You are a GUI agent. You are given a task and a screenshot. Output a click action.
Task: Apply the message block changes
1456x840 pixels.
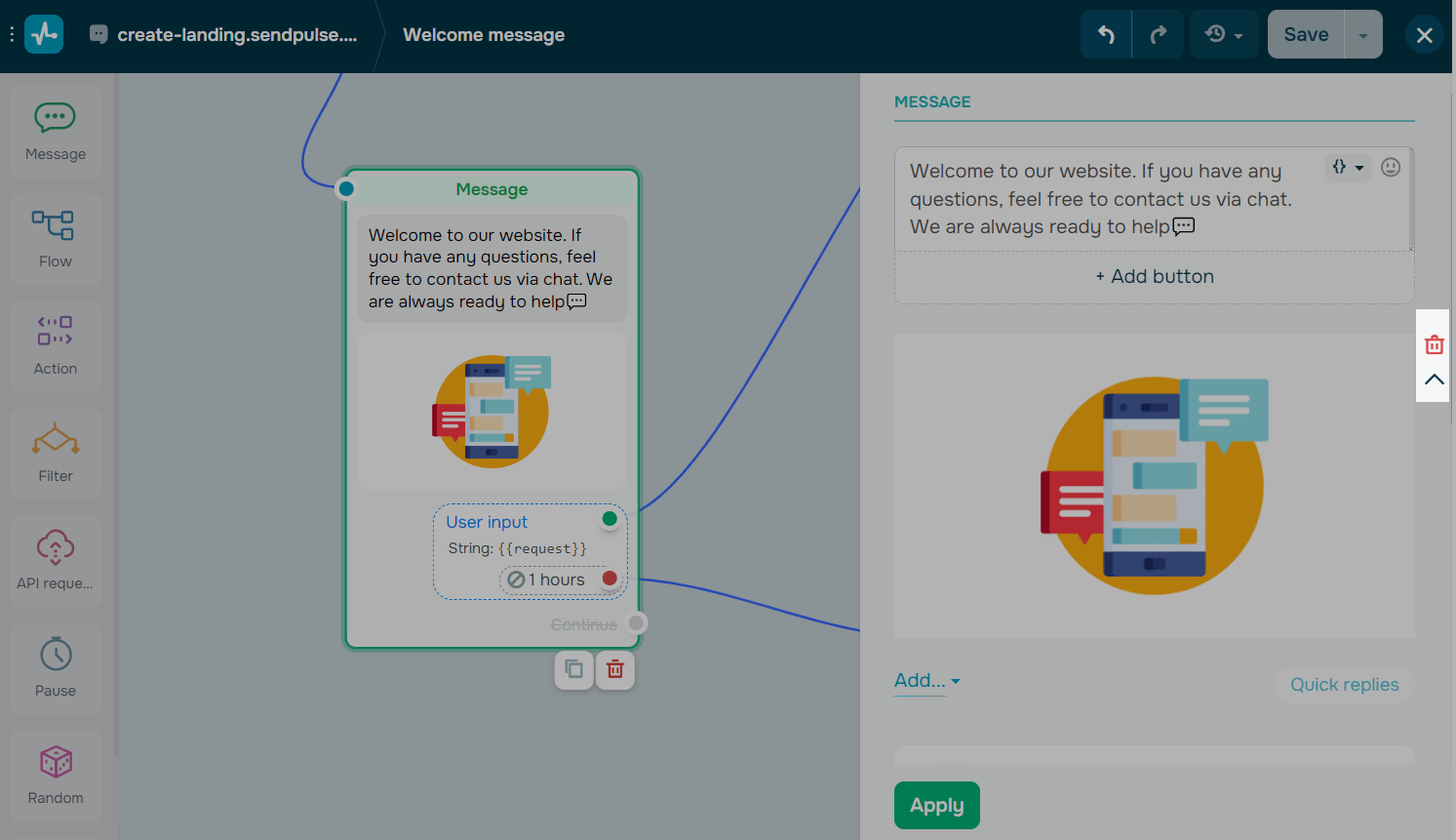[936, 805]
